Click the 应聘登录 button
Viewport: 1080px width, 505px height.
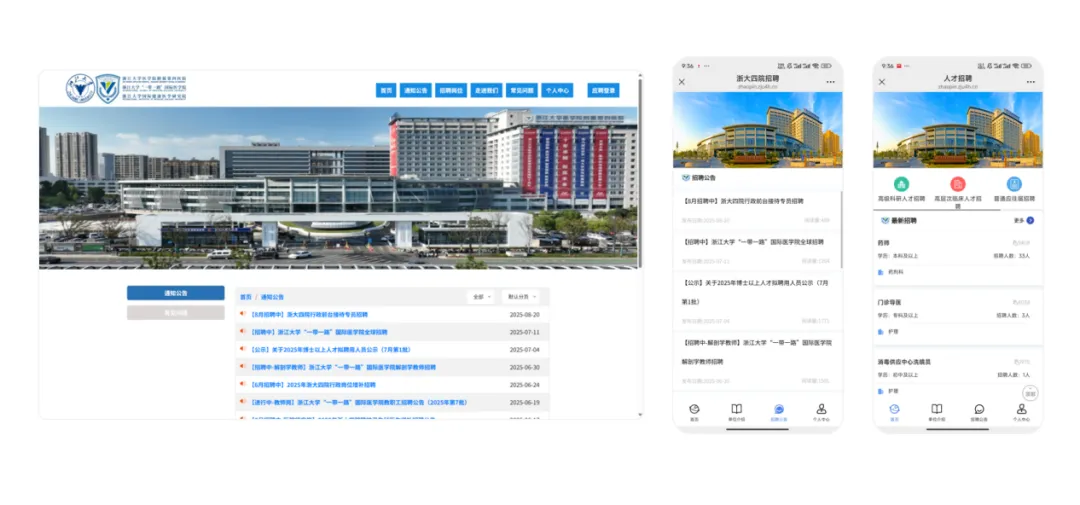603,90
